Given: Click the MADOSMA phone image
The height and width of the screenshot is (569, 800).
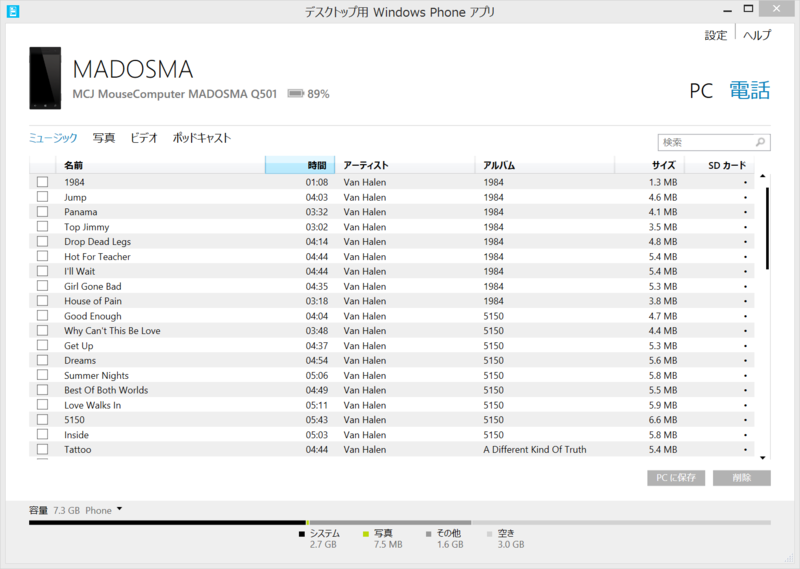Looking at the screenshot, I should pyautogui.click(x=45, y=78).
